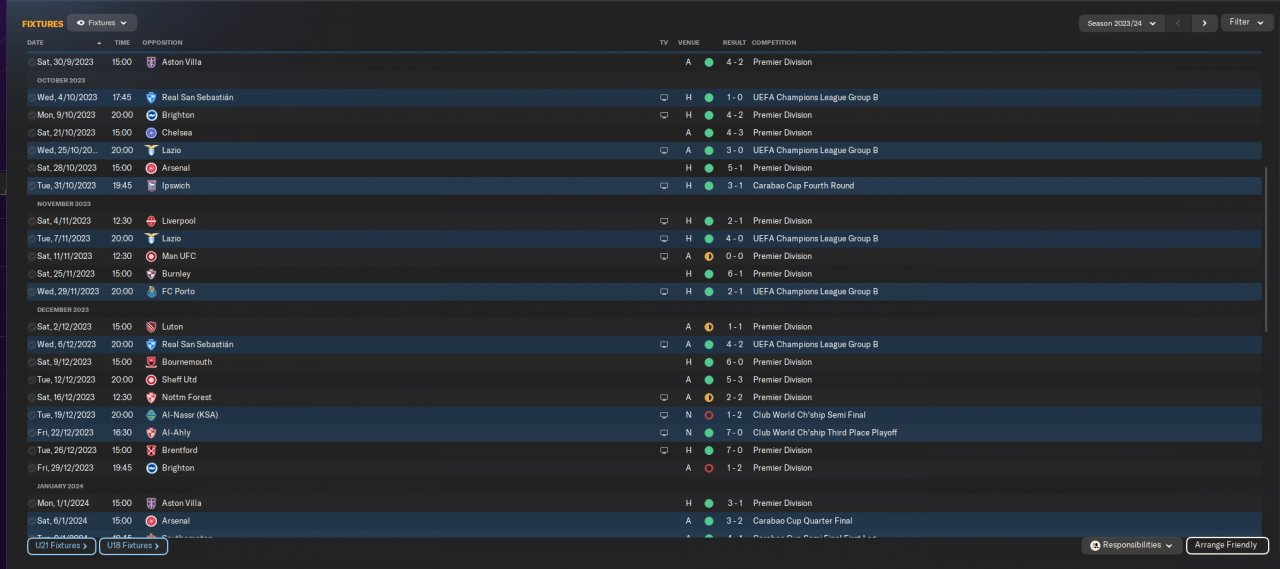This screenshot has height=569, width=1280.
Task: Click the green win indicator for Bournemouth match
Action: [708, 362]
